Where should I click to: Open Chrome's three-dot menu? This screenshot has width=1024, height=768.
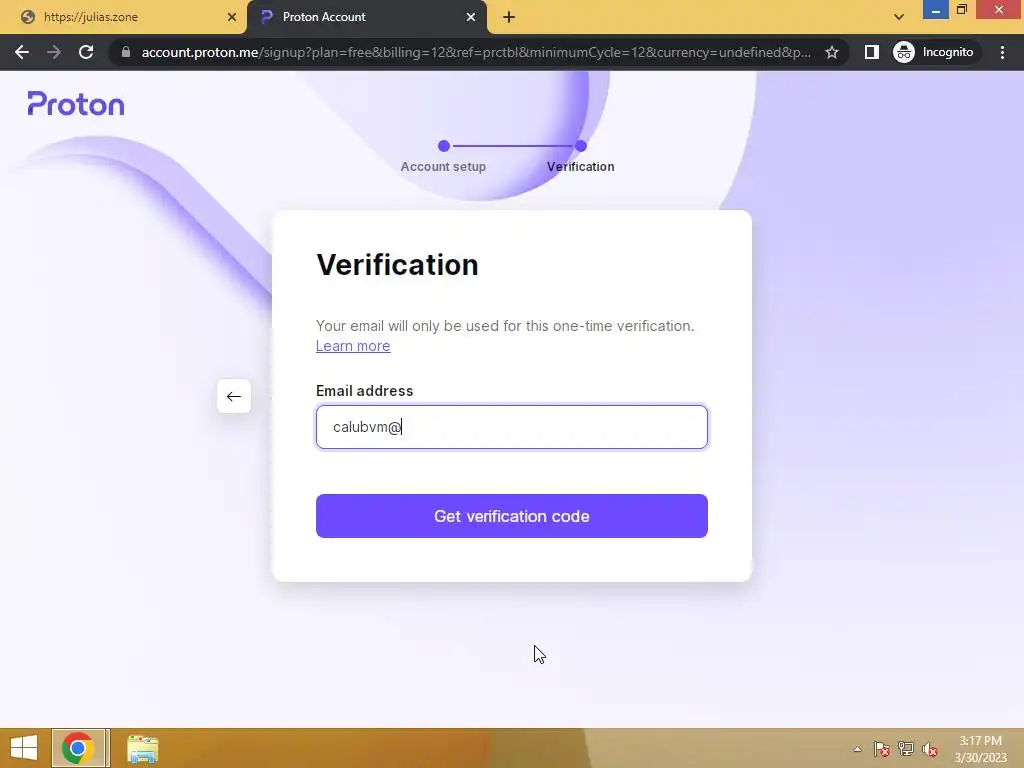[1002, 52]
